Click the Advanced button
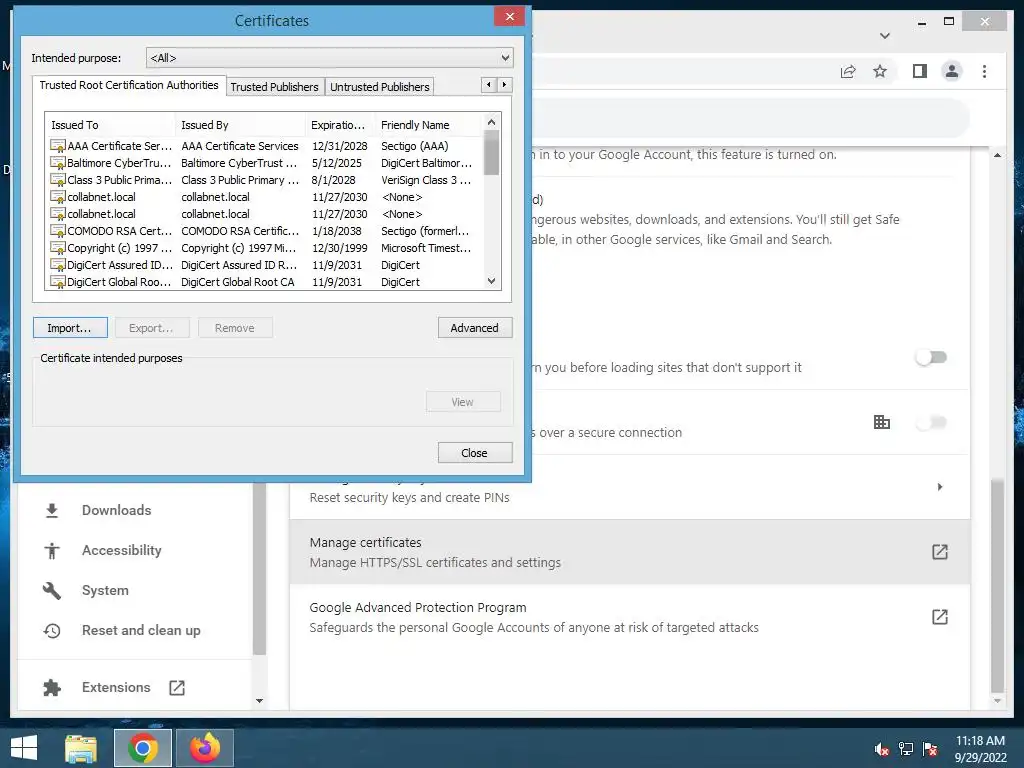1024x768 pixels. [x=475, y=328]
